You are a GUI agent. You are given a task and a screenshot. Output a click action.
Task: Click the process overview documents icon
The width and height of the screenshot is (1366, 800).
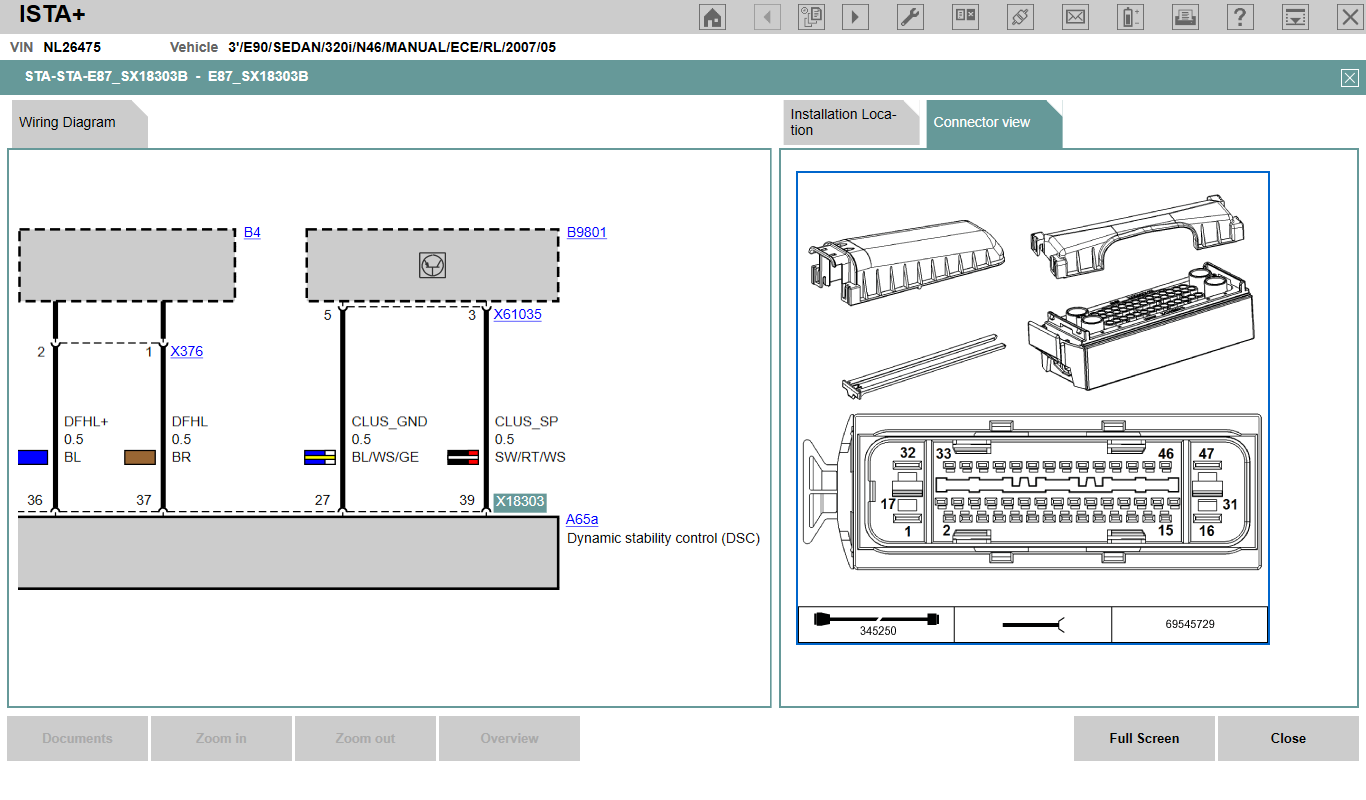coord(811,17)
